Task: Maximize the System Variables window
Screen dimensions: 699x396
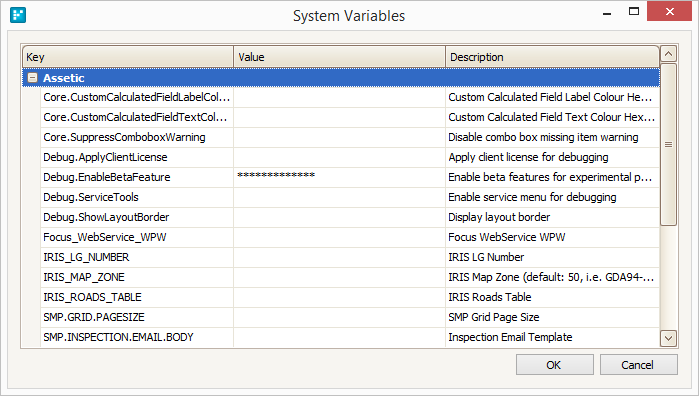Action: (x=634, y=11)
